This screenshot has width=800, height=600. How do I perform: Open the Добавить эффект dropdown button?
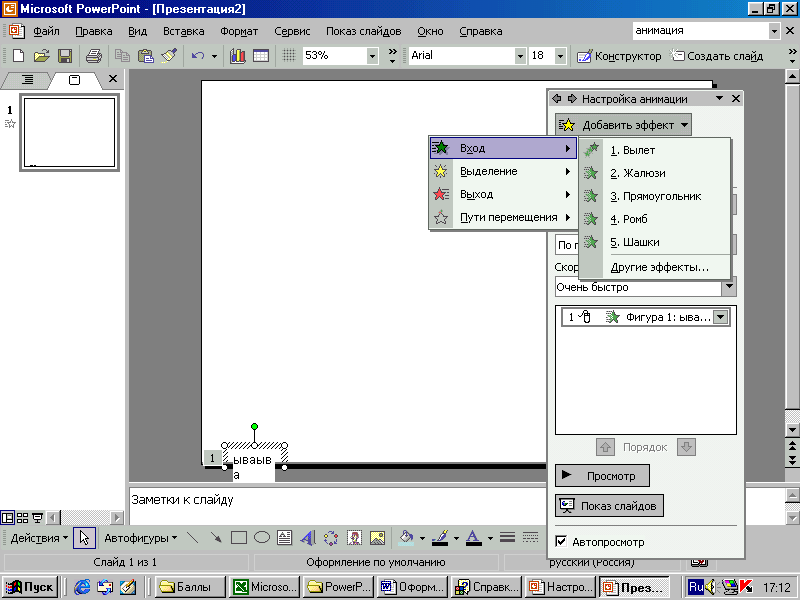[623, 125]
